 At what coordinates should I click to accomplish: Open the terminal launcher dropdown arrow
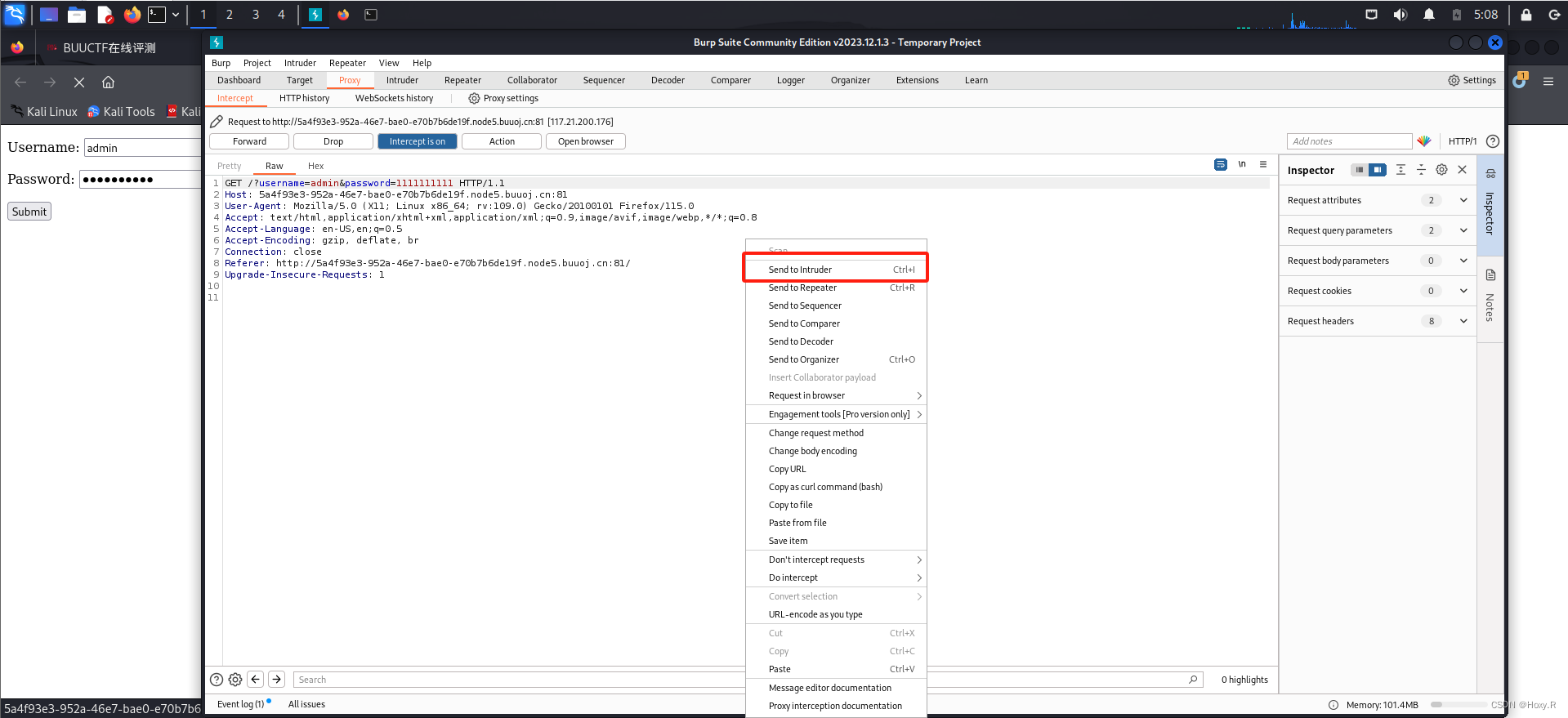click(x=176, y=15)
